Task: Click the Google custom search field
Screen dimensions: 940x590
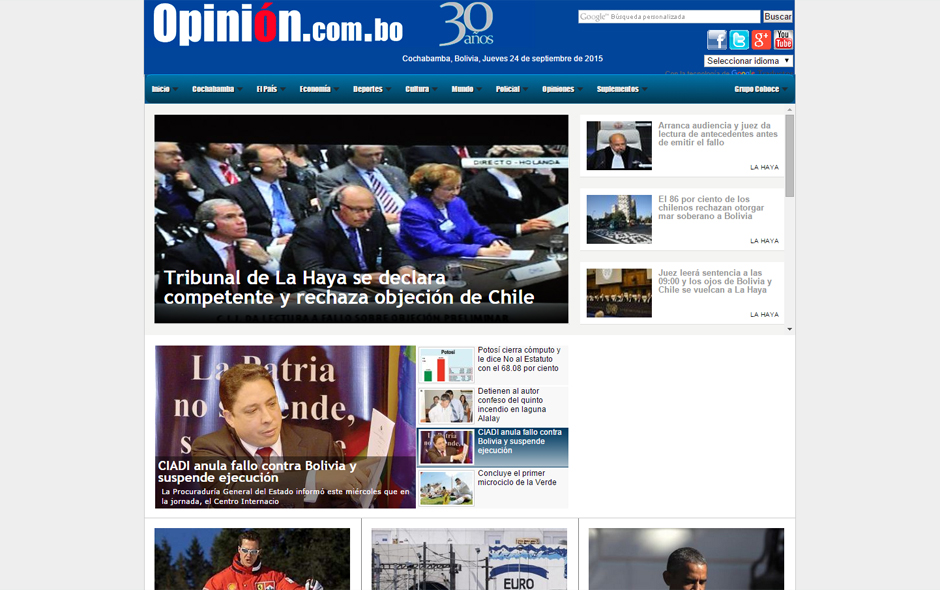Action: [x=668, y=17]
